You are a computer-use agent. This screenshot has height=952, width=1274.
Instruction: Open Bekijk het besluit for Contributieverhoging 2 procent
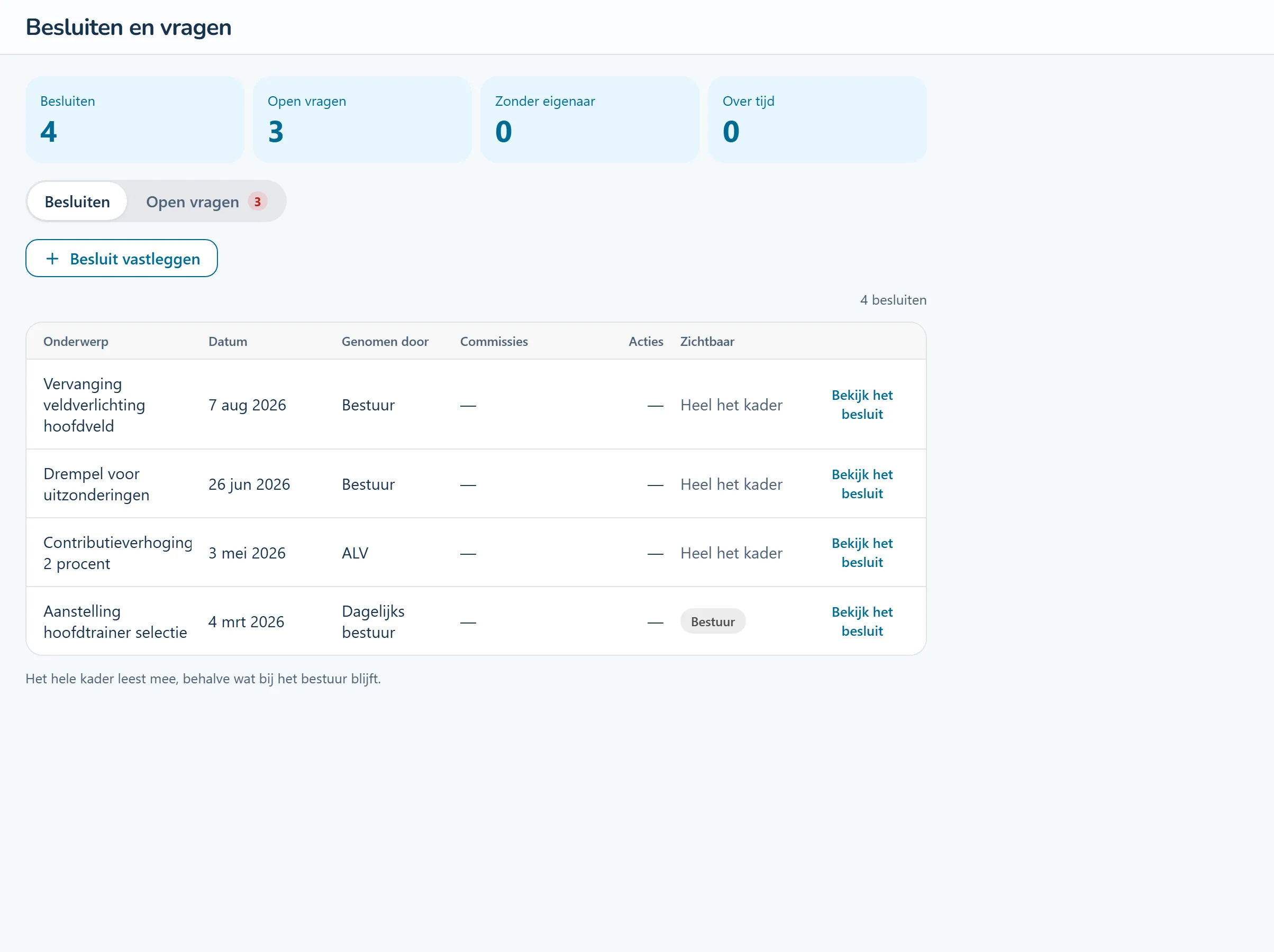862,552
